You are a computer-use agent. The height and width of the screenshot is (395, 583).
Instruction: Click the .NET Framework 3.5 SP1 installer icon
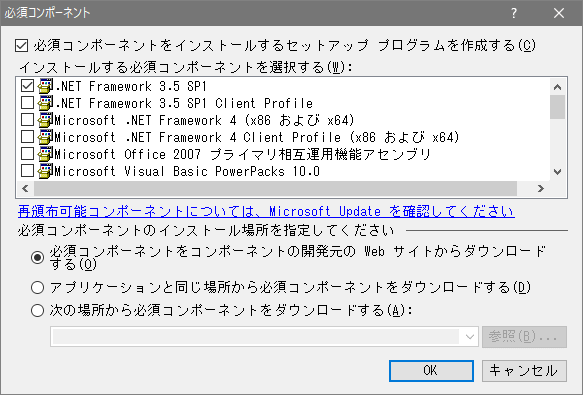(45, 86)
